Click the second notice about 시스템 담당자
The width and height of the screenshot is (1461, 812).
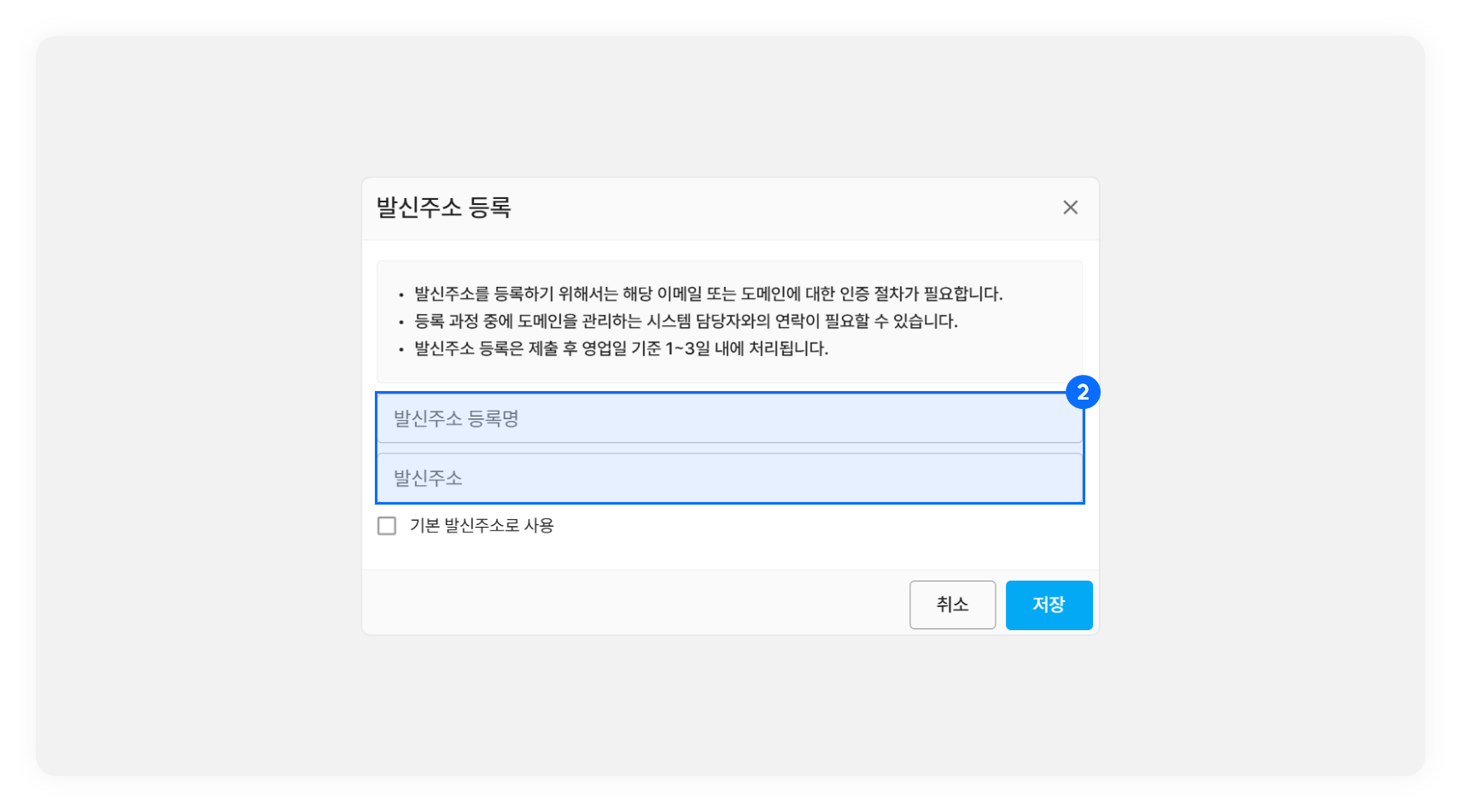(686, 321)
